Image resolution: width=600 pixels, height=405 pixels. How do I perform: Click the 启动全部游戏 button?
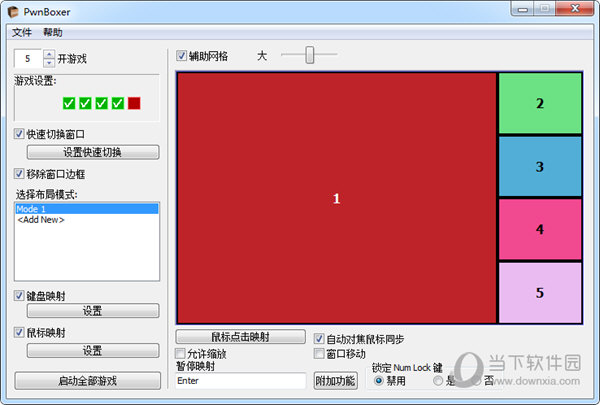(x=87, y=380)
